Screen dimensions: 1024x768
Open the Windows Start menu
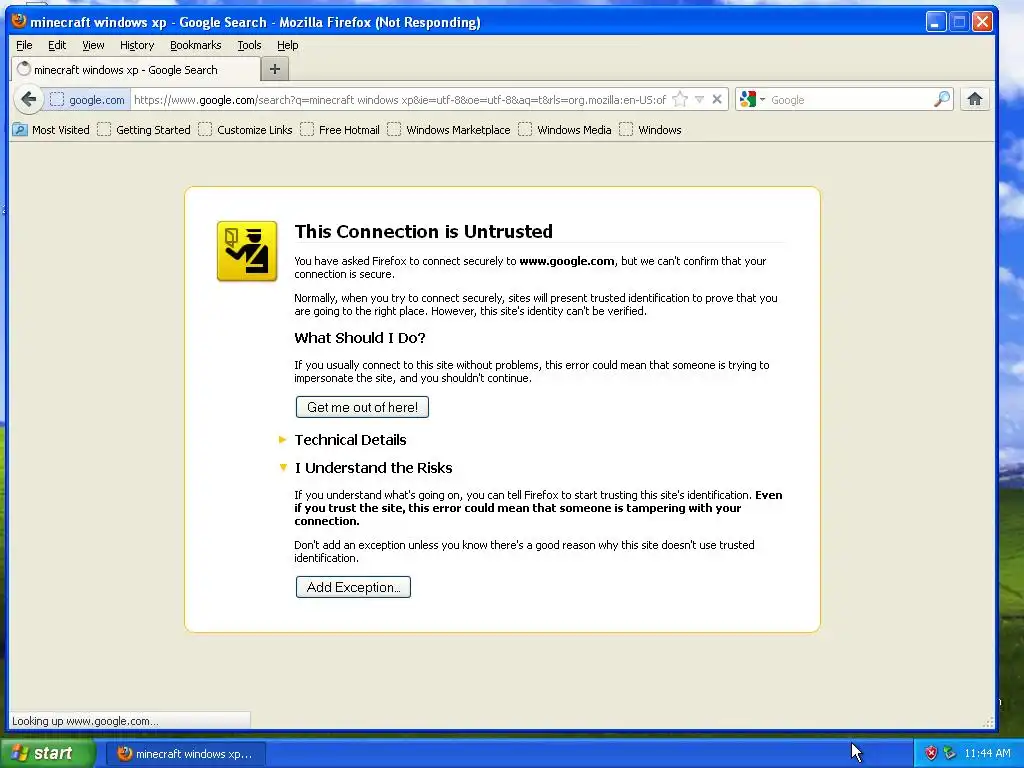(47, 753)
